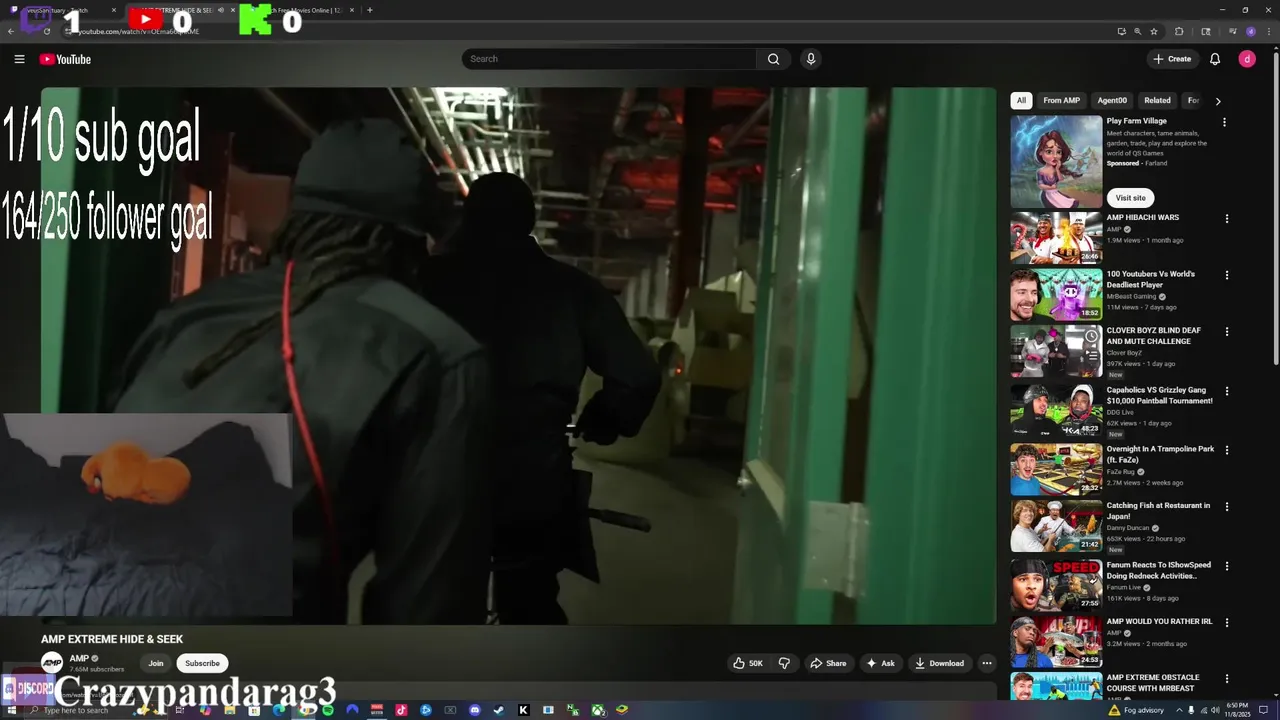
Task: Open the browser extensions puzzle icon
Action: point(1179,31)
